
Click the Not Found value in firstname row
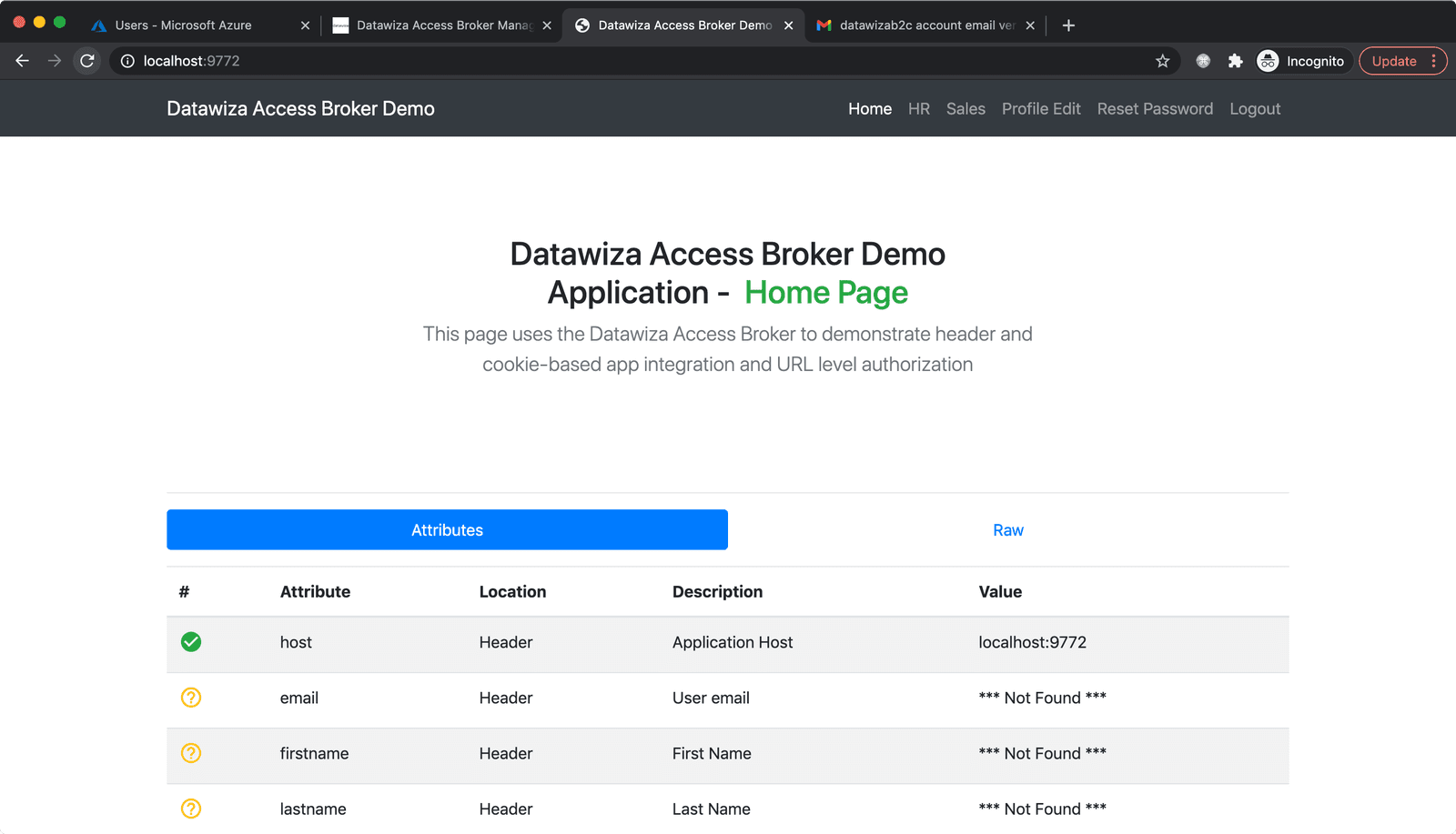tap(1042, 753)
